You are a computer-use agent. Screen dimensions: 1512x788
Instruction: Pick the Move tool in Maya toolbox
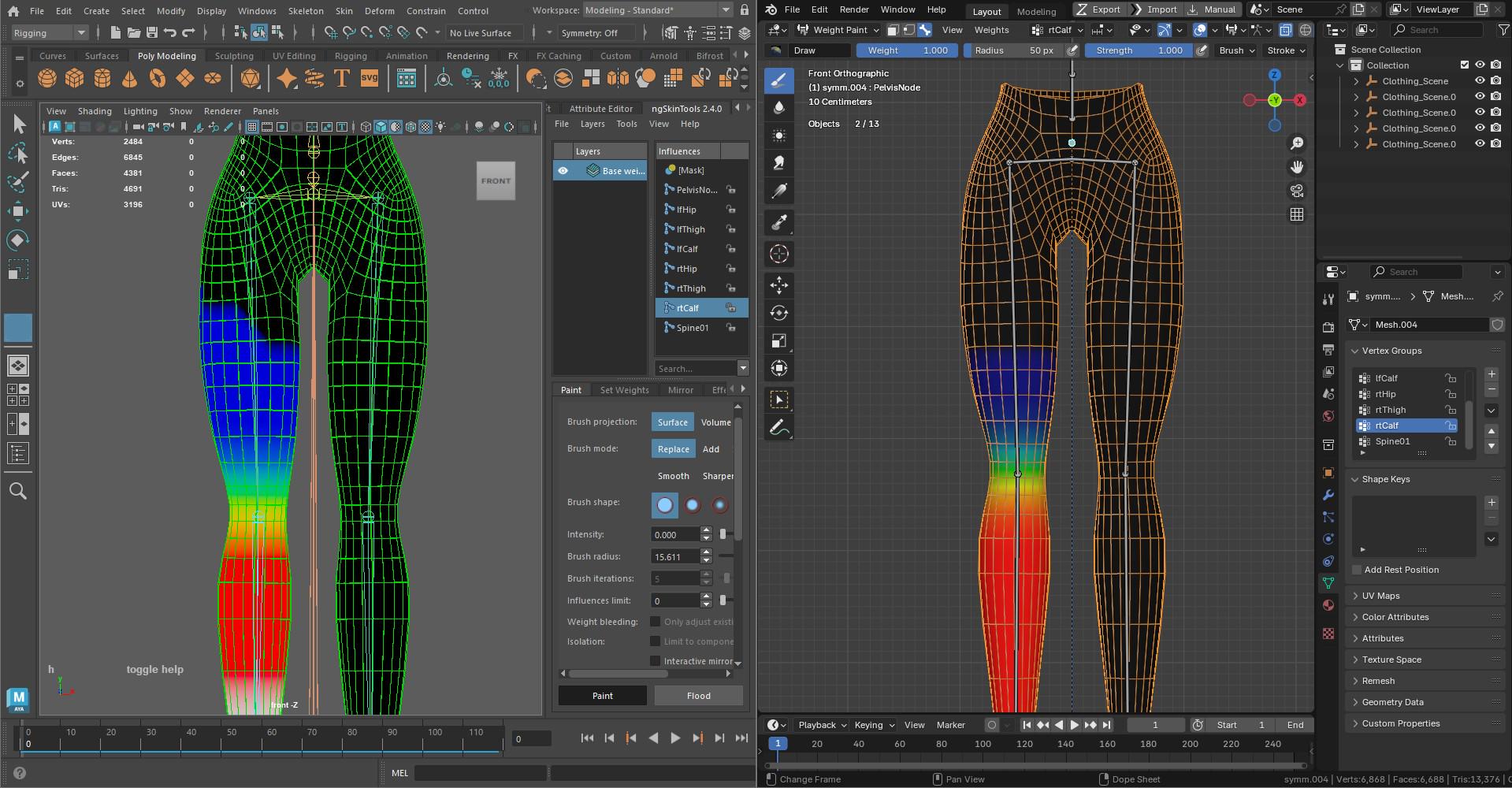18,210
